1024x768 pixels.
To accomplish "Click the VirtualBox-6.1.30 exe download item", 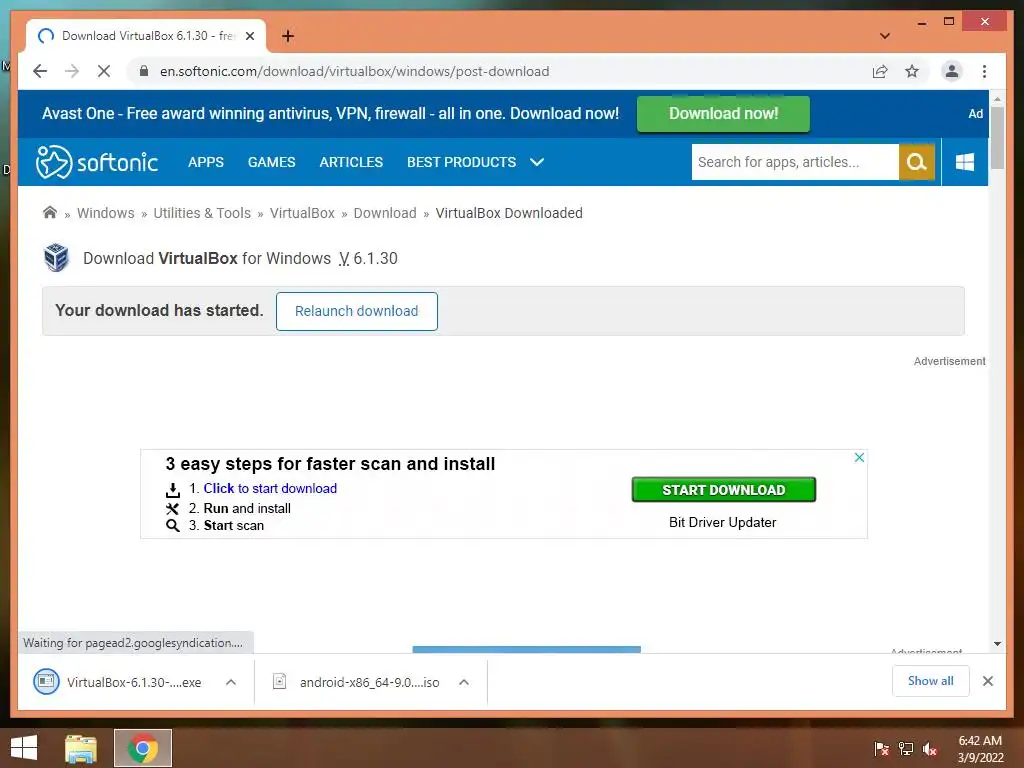I will (x=136, y=682).
